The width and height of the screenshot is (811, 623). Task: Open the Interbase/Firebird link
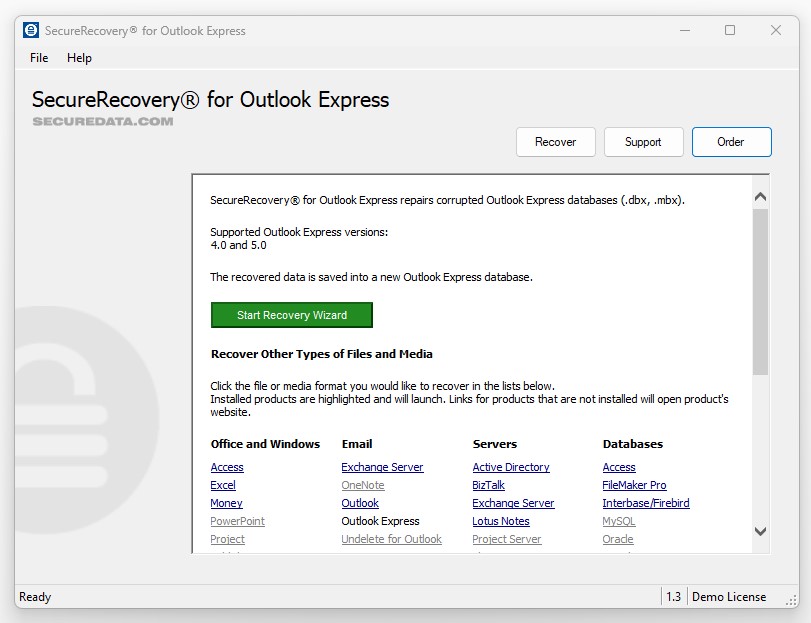click(646, 503)
